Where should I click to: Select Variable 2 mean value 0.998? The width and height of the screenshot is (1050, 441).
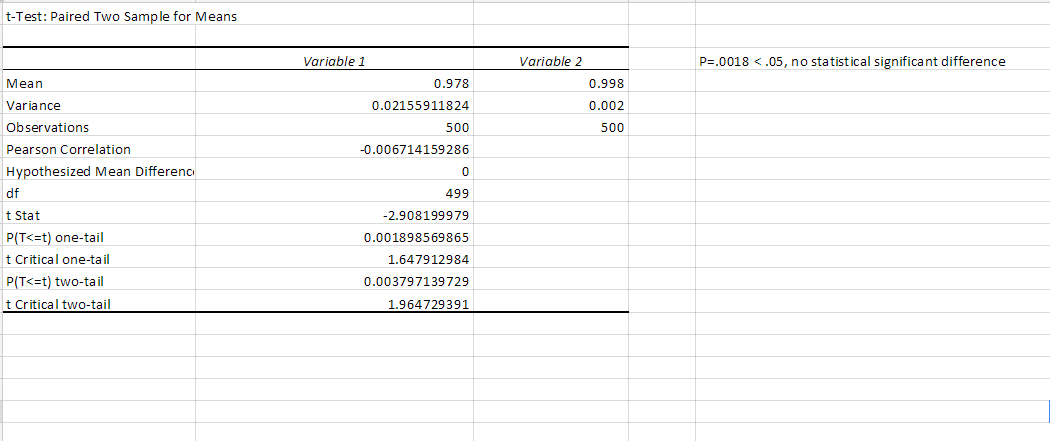click(x=606, y=84)
